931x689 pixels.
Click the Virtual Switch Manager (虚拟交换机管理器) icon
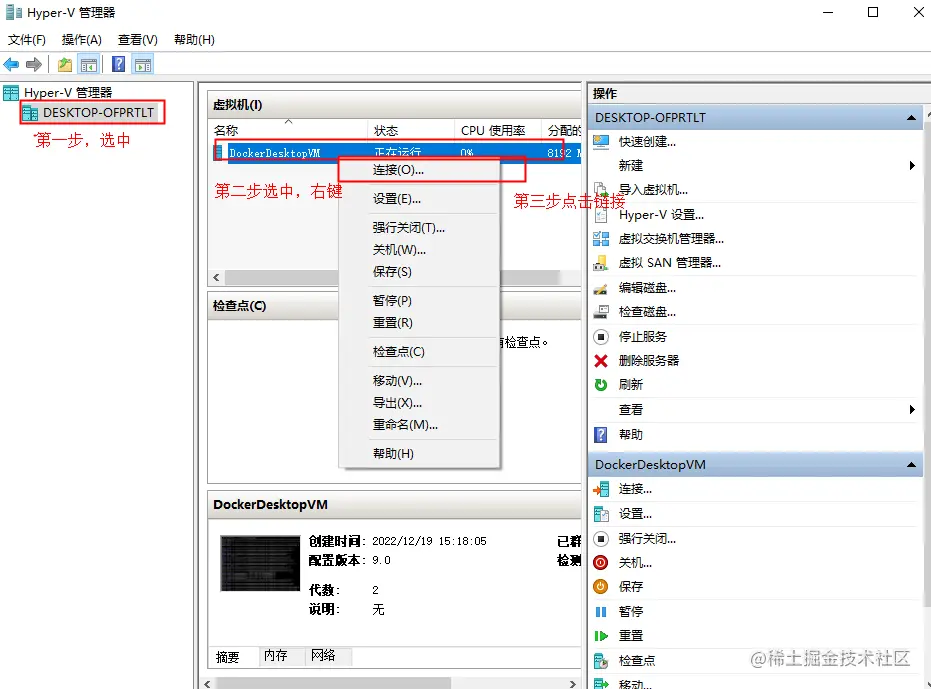(x=601, y=239)
